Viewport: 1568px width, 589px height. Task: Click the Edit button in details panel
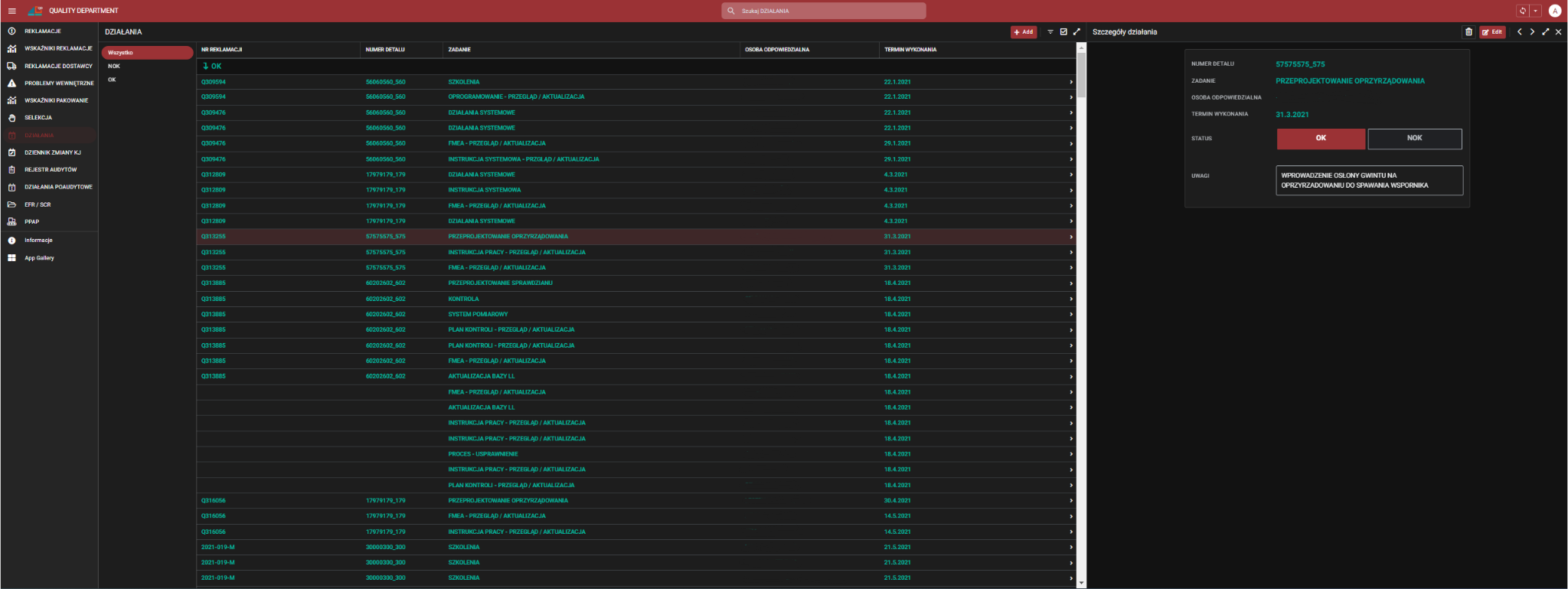1492,32
